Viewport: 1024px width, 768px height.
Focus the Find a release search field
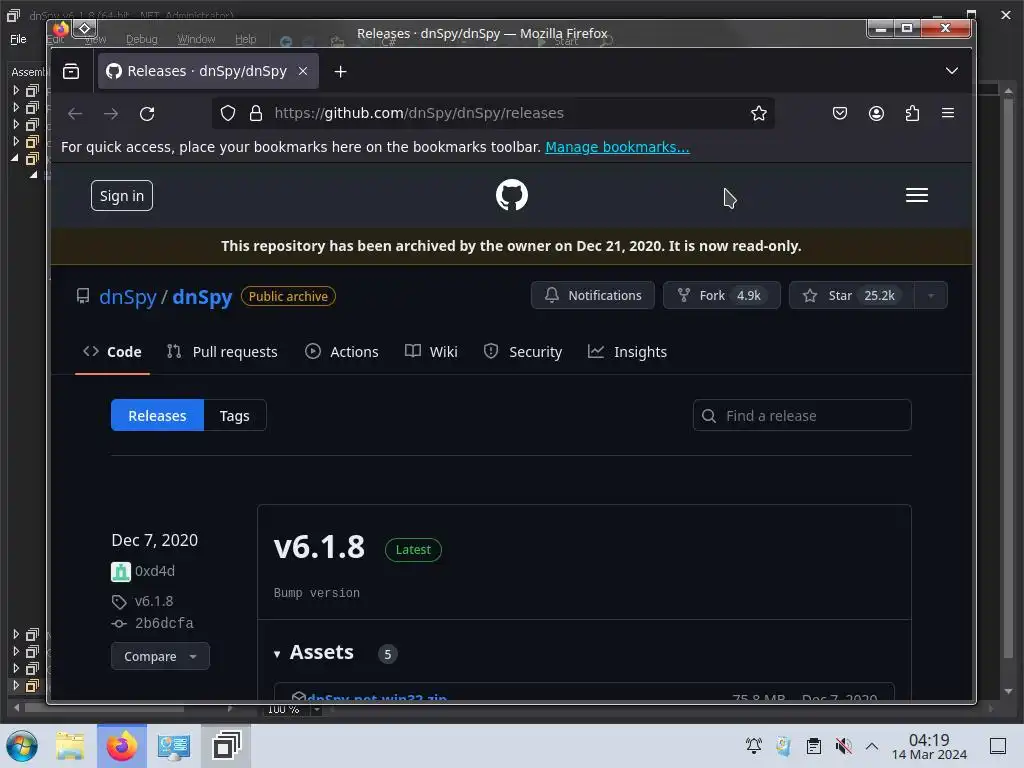coord(802,415)
